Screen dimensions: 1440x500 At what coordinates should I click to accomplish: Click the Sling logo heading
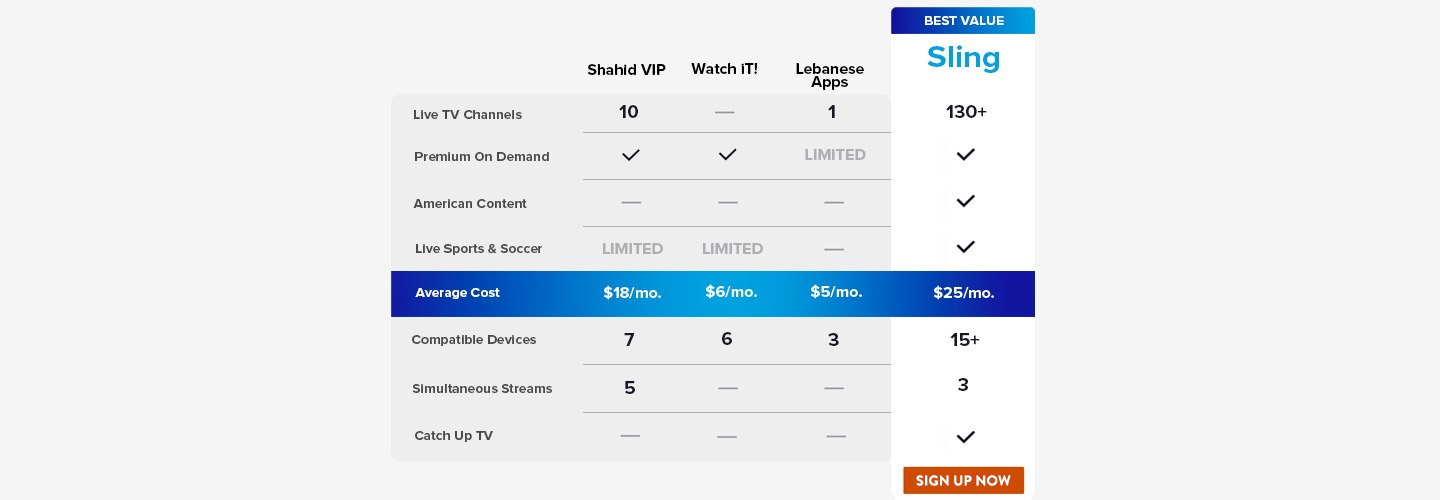click(x=963, y=58)
